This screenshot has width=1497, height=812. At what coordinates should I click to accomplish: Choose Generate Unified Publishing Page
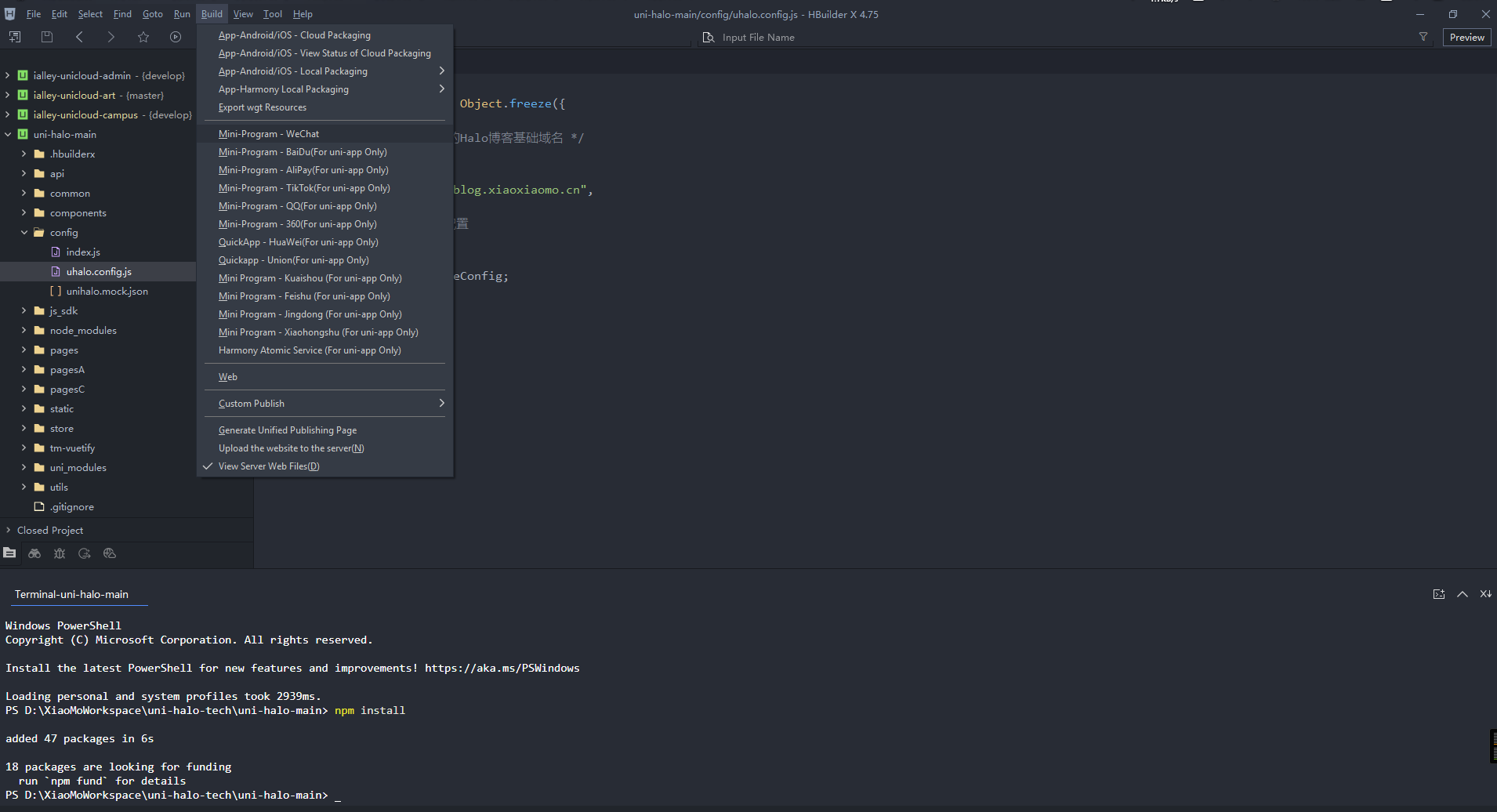[325, 430]
